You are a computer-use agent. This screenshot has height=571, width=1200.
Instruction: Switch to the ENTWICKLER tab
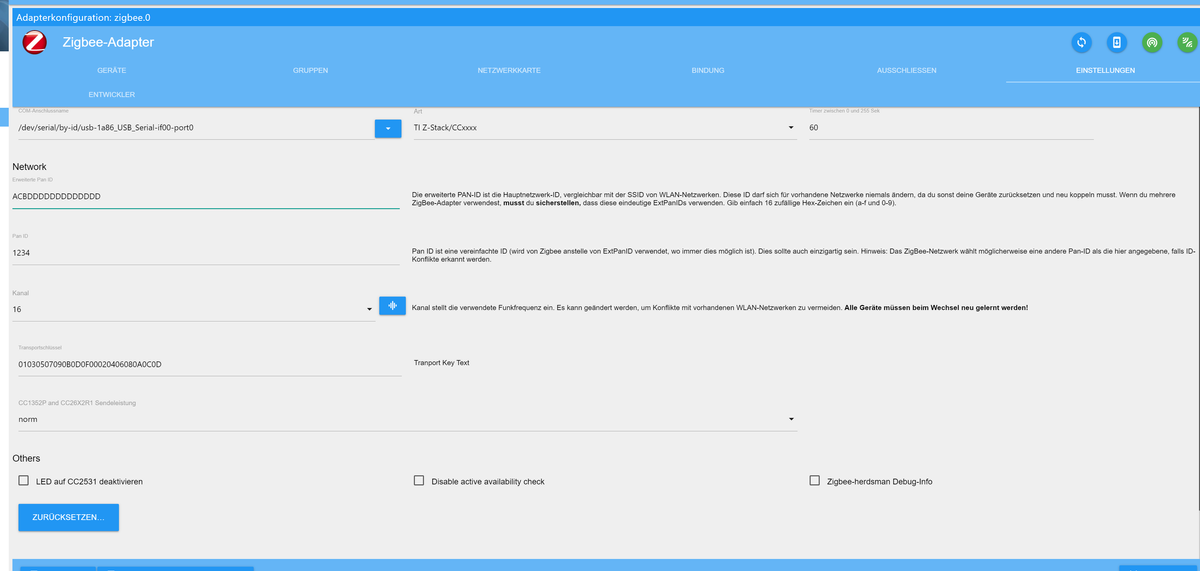[x=111, y=94]
